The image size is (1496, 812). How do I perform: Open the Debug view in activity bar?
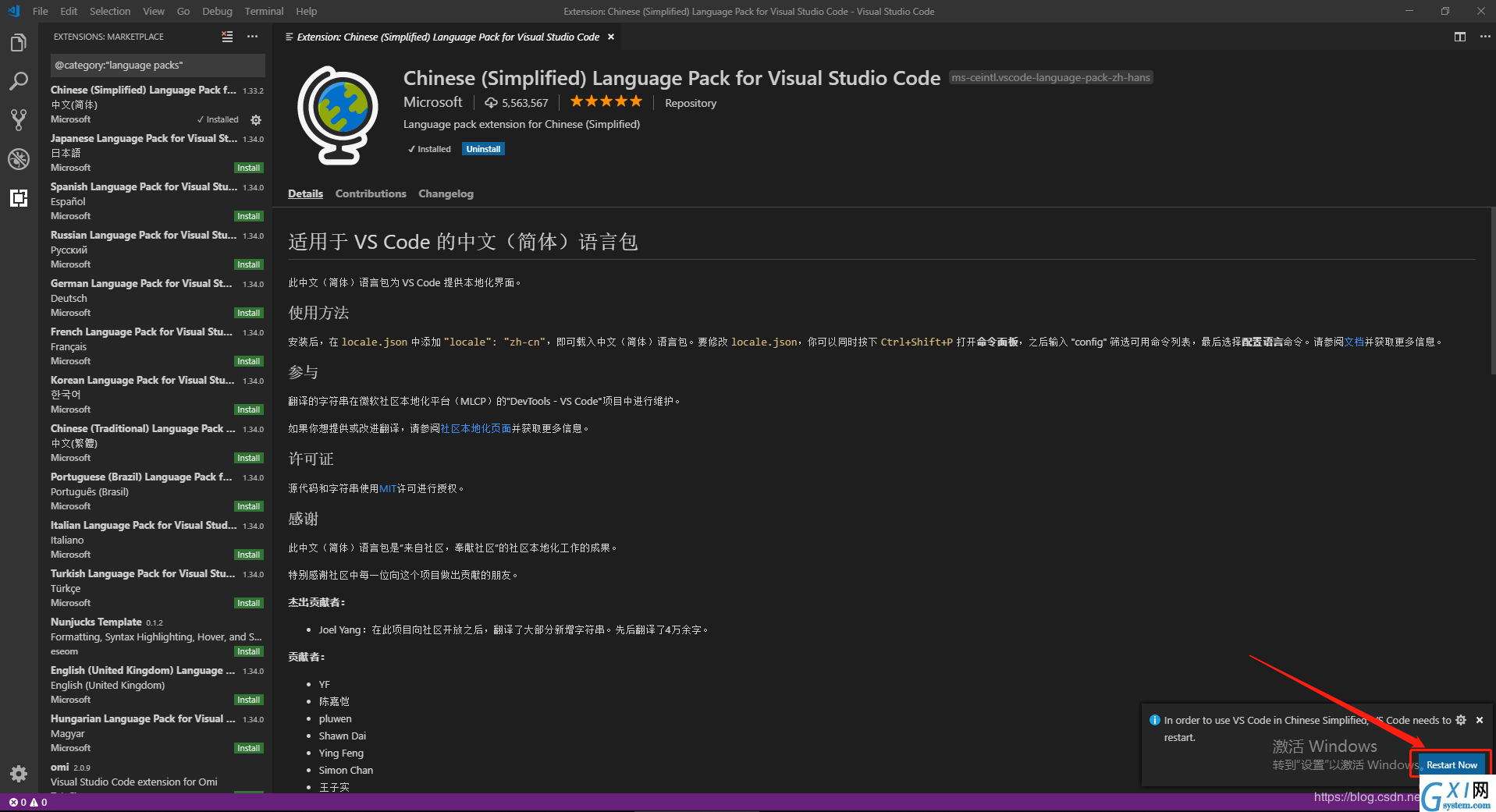click(19, 159)
